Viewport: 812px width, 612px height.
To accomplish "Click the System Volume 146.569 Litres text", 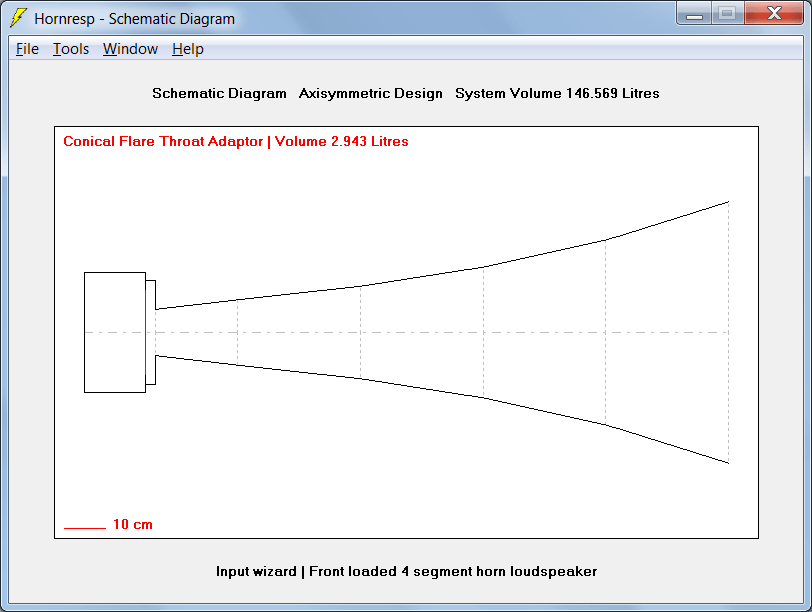I will [x=557, y=93].
